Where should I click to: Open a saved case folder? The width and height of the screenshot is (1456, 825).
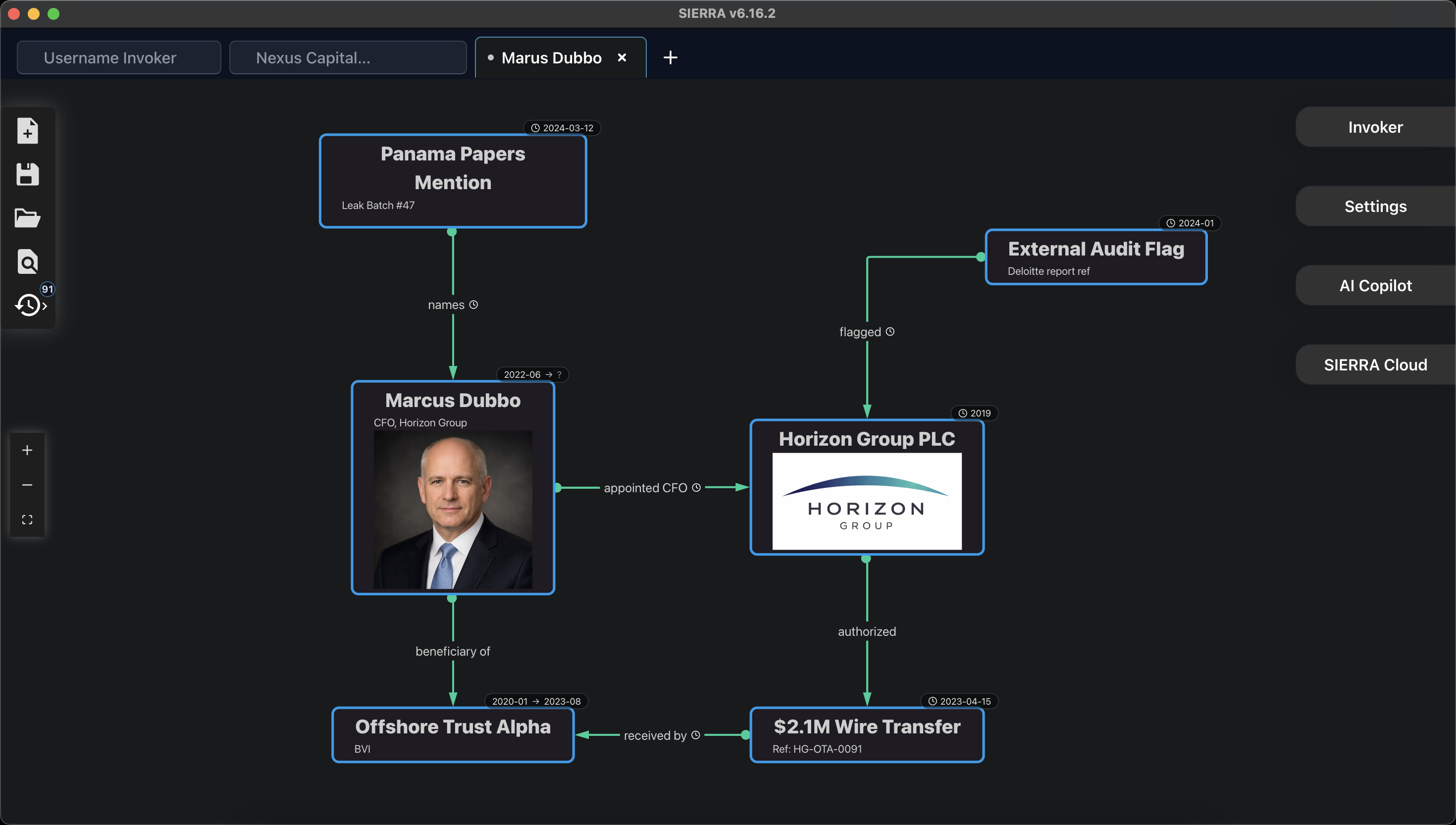coord(27,217)
